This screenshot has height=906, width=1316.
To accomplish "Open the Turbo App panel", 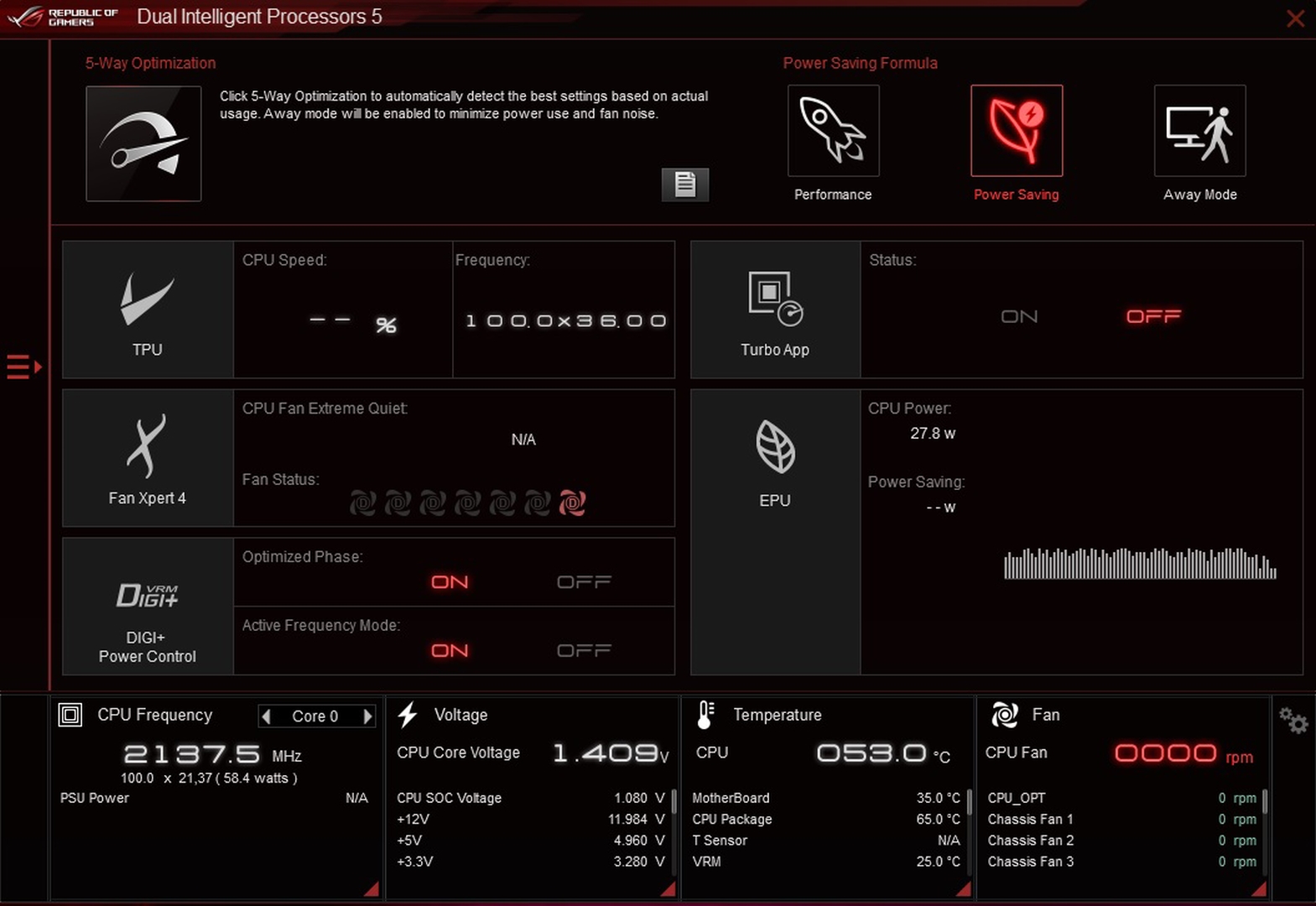I will [775, 310].
